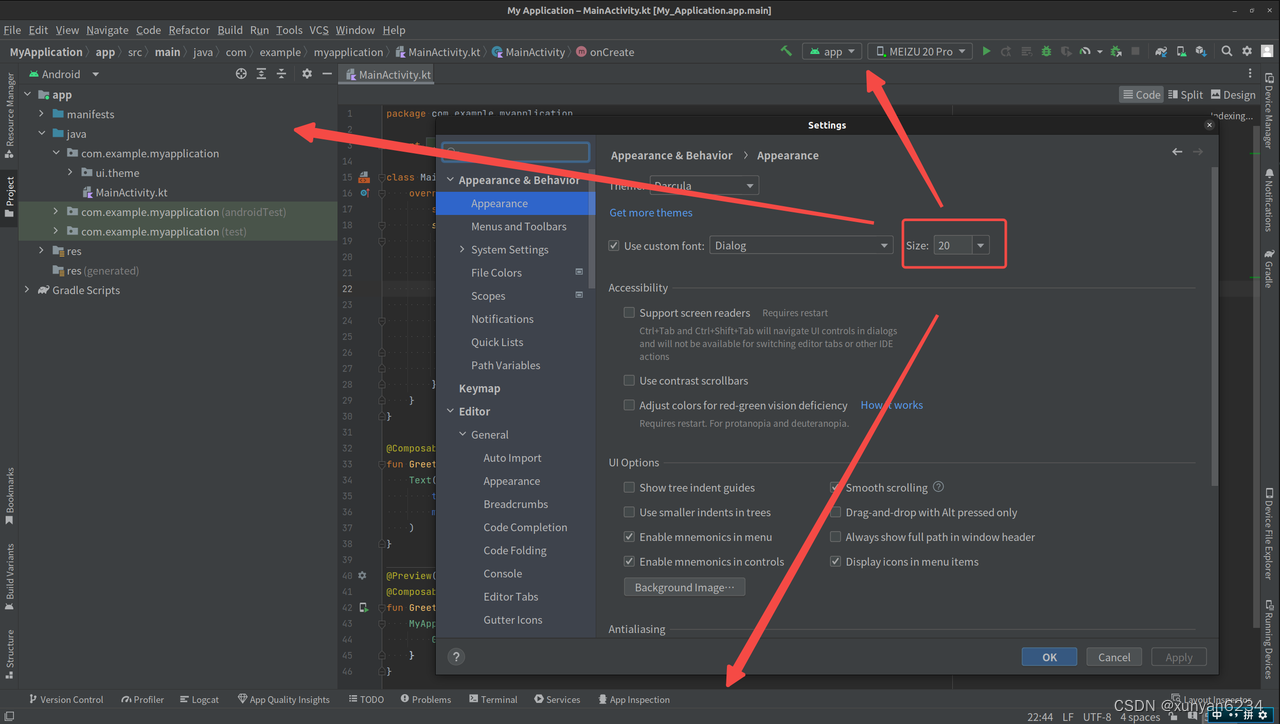The width and height of the screenshot is (1280, 724).
Task: Open App Inspection tool window
Action: point(633,699)
